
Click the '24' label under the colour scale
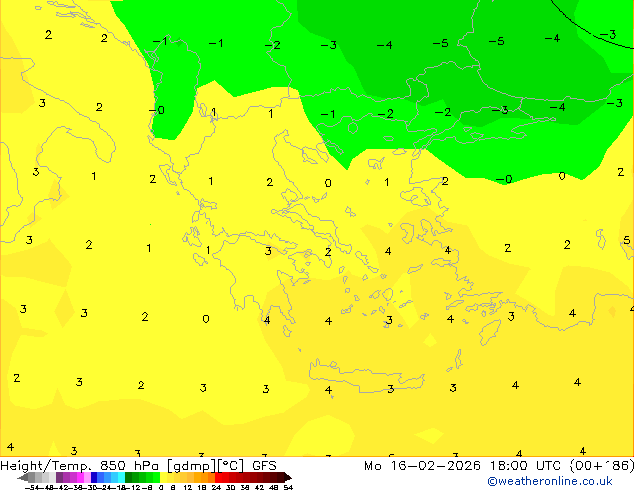[x=216, y=487]
